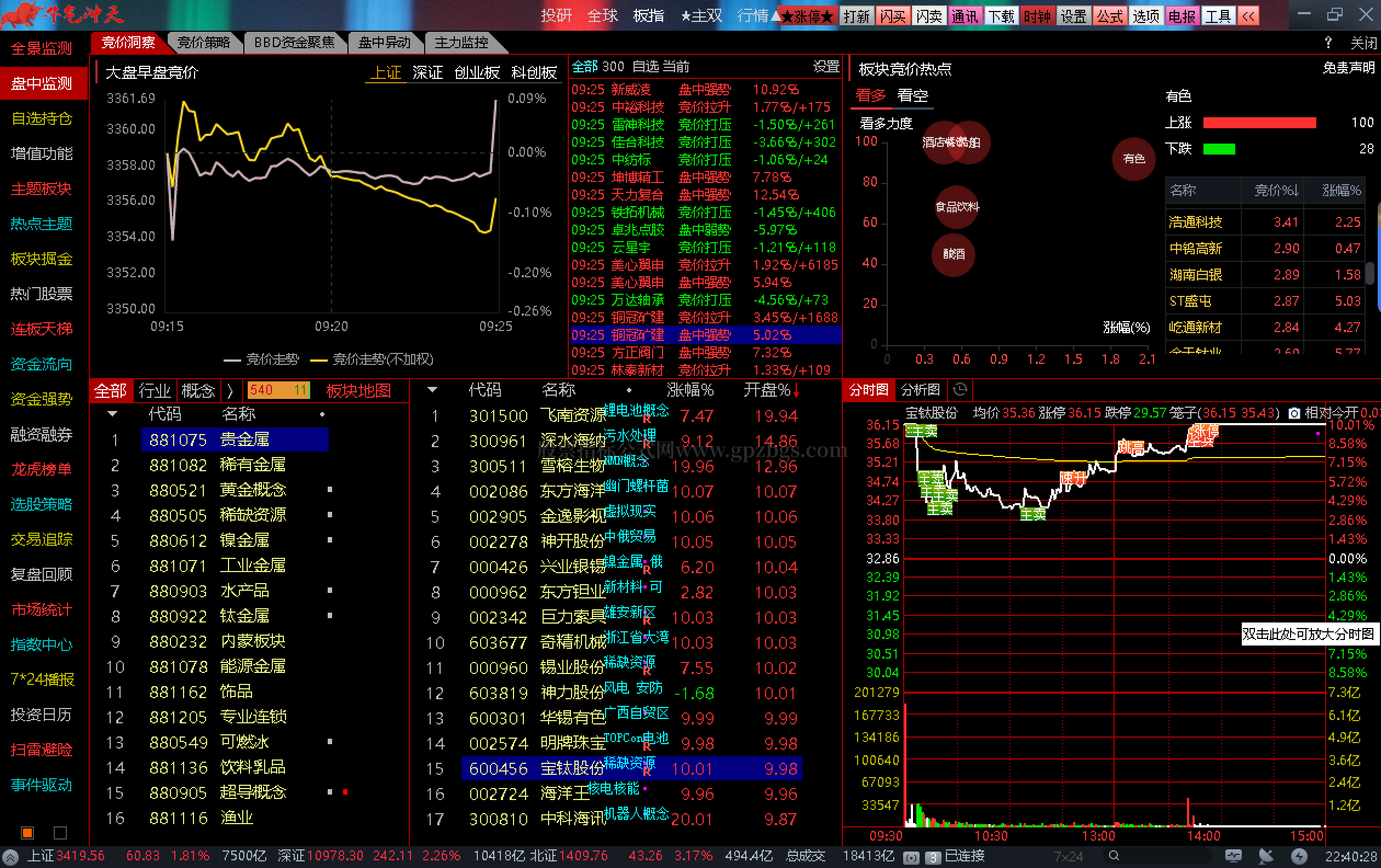Image resolution: width=1381 pixels, height=868 pixels.
Task: Switch auction chart to 深证
Action: pyautogui.click(x=427, y=73)
